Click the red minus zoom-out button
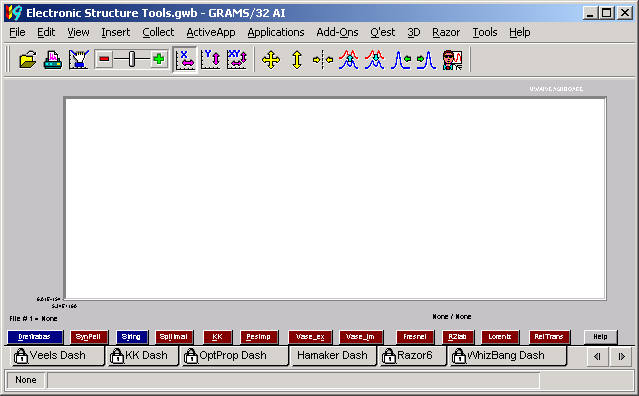 coord(104,59)
